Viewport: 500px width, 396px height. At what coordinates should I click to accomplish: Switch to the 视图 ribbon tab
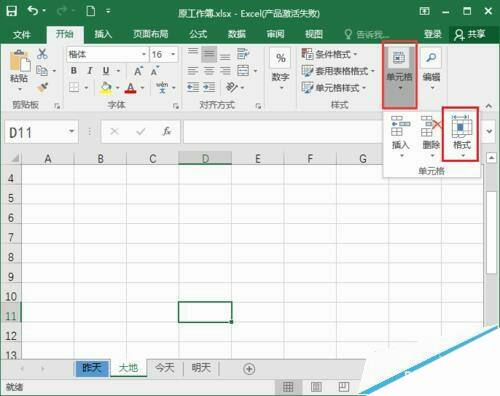[314, 34]
